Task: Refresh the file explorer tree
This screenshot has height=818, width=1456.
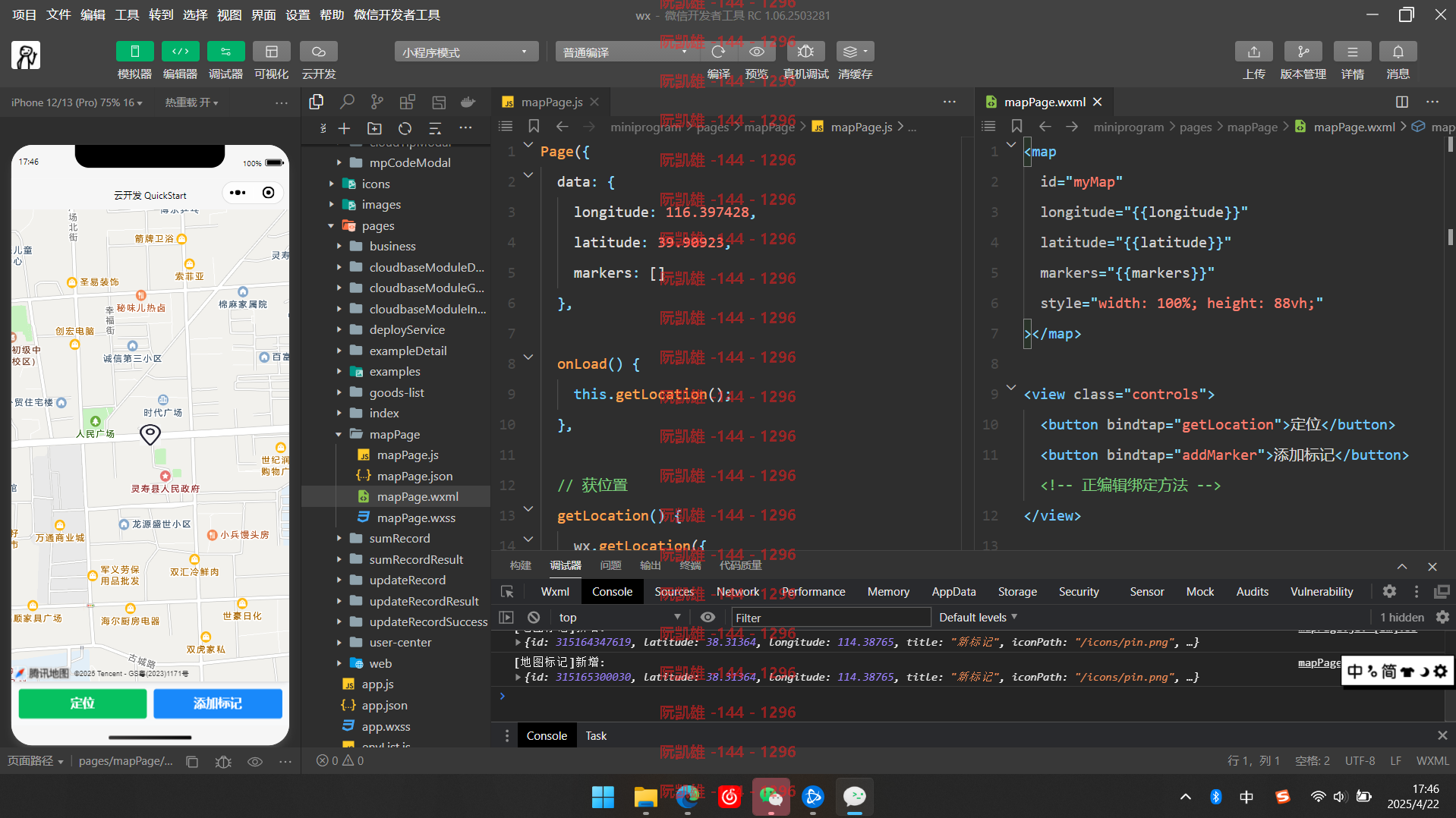Action: [x=405, y=128]
